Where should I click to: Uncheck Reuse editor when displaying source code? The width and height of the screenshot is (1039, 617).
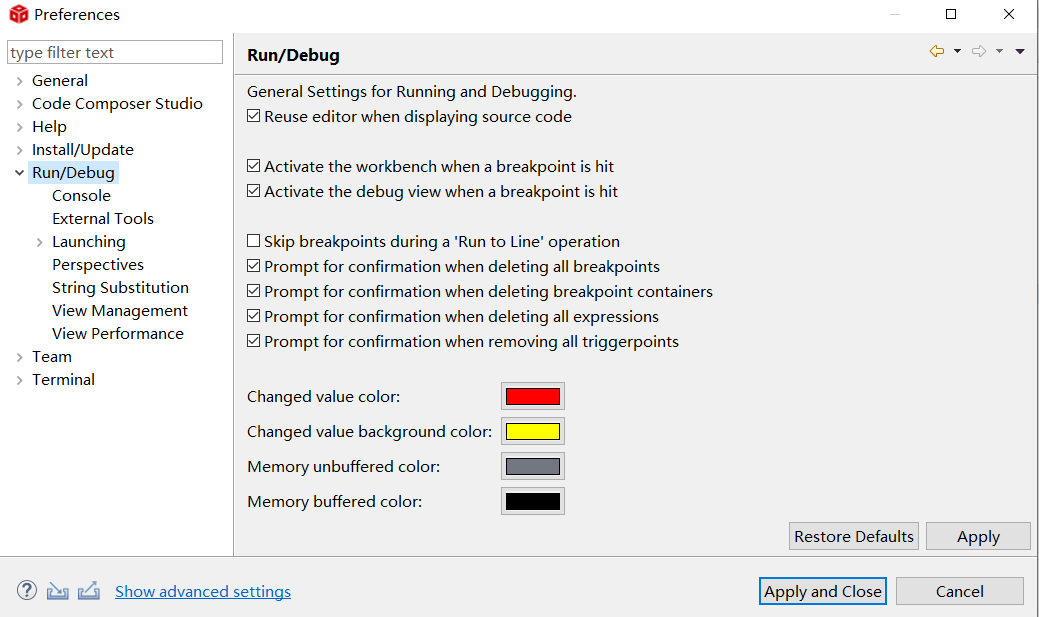pos(254,117)
